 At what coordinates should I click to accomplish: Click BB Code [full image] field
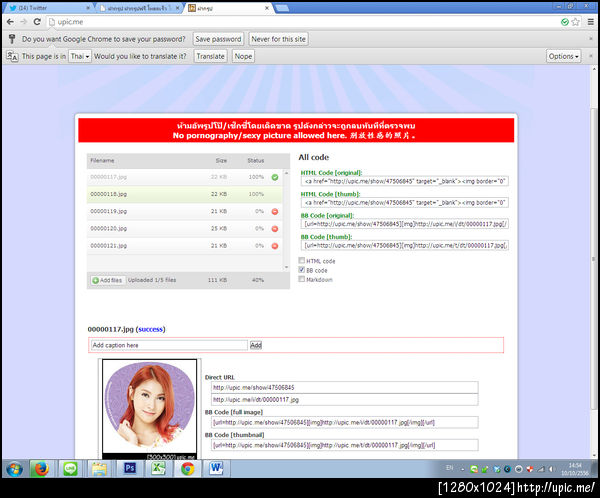[344, 423]
